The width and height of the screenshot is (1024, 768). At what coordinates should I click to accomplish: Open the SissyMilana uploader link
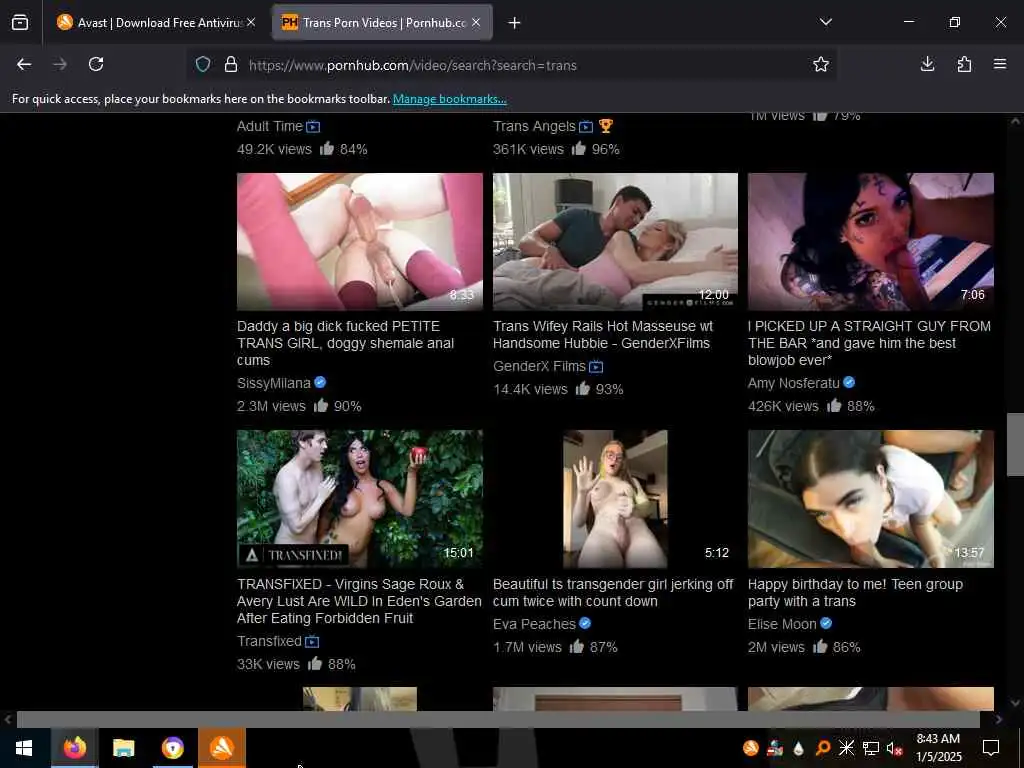pos(274,383)
